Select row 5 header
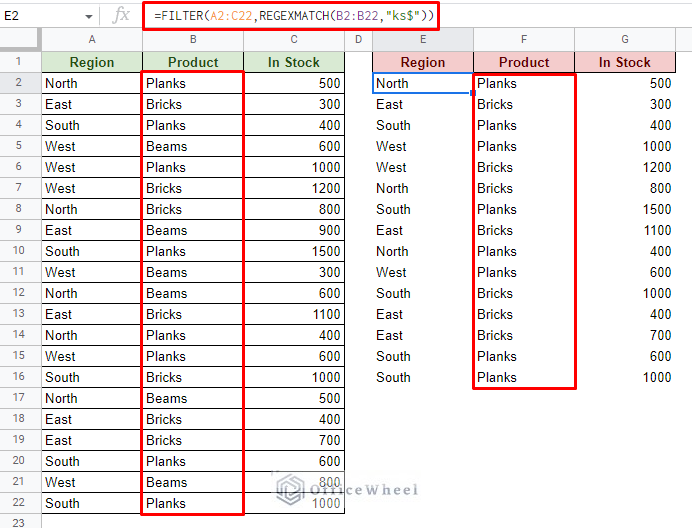692x528 pixels. click(x=19, y=146)
